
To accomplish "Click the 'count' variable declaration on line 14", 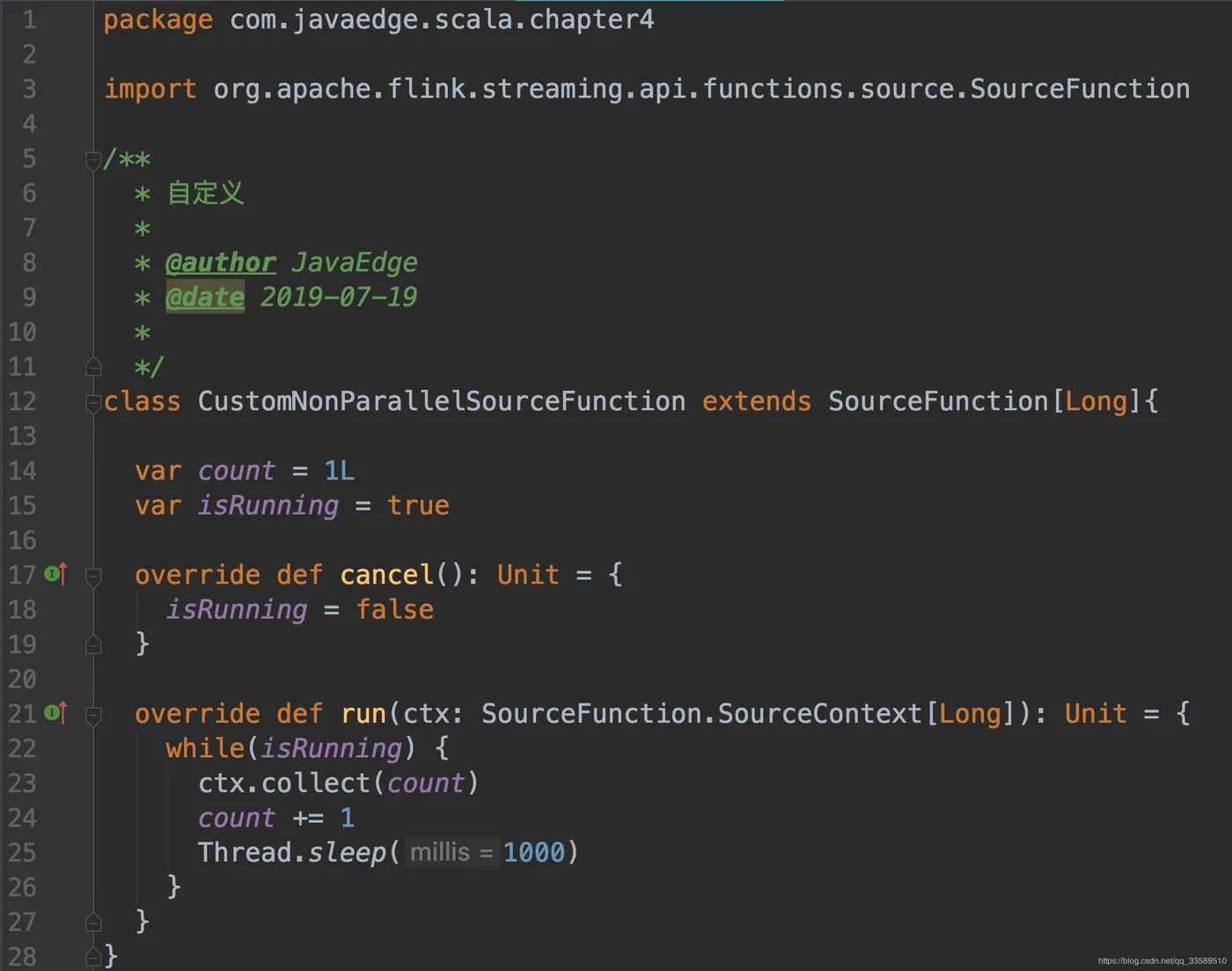I will [x=237, y=471].
